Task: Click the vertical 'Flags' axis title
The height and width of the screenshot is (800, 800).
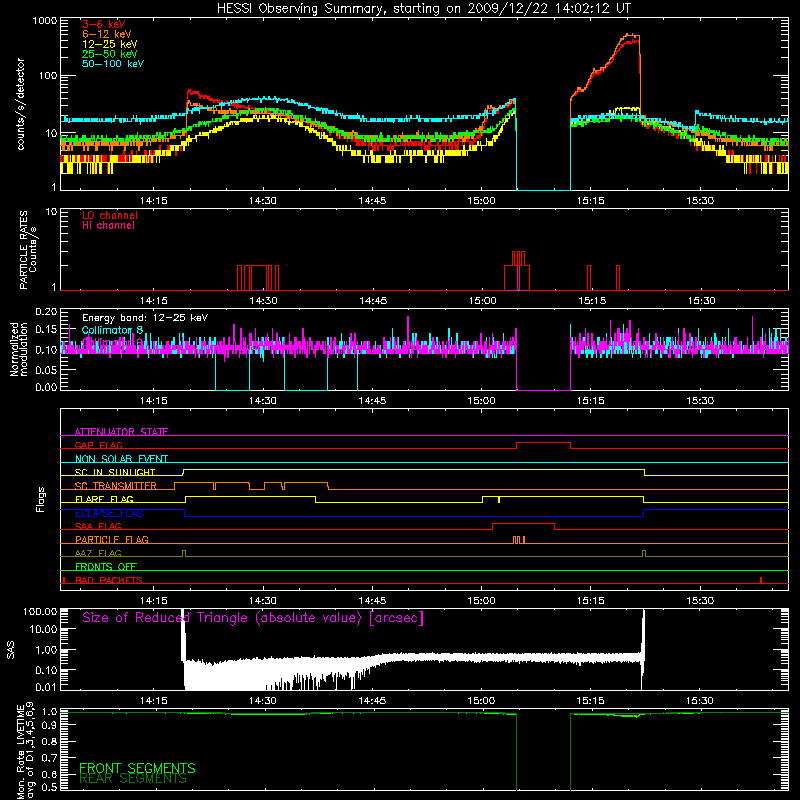Action: click(x=41, y=499)
